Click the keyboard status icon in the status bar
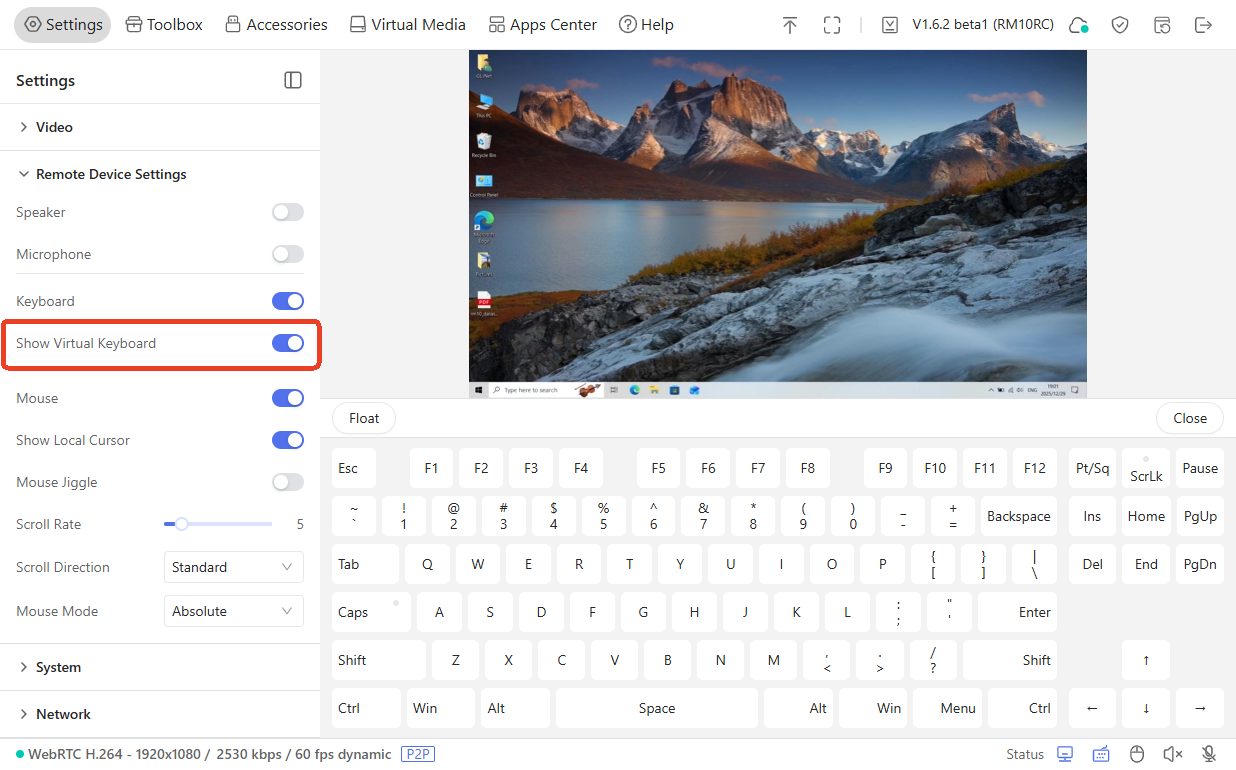Image resolution: width=1236 pixels, height=770 pixels. (1101, 754)
